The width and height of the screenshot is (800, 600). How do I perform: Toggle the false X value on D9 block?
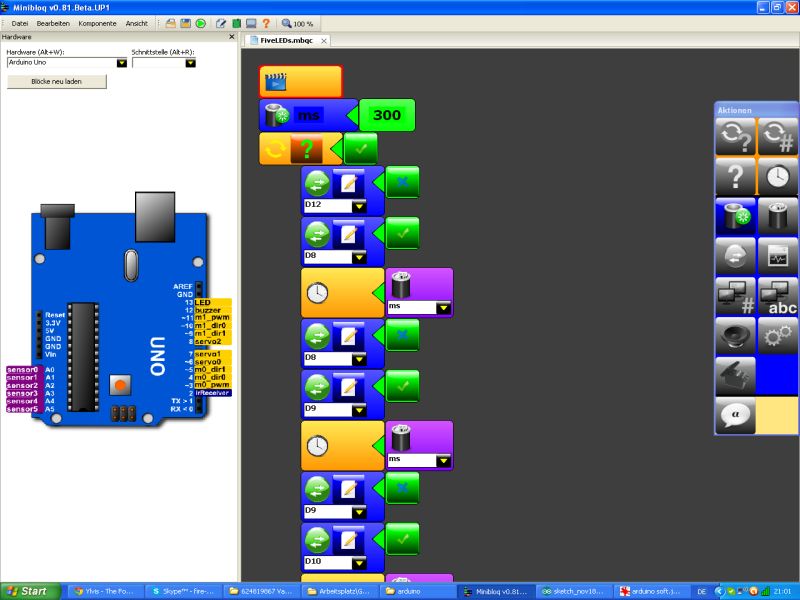(x=403, y=488)
